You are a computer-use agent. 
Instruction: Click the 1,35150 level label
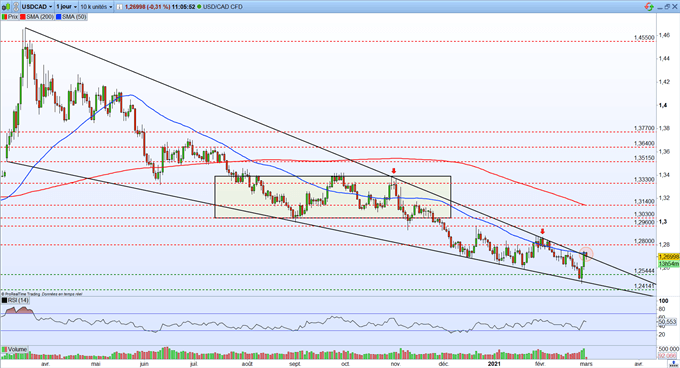644,158
